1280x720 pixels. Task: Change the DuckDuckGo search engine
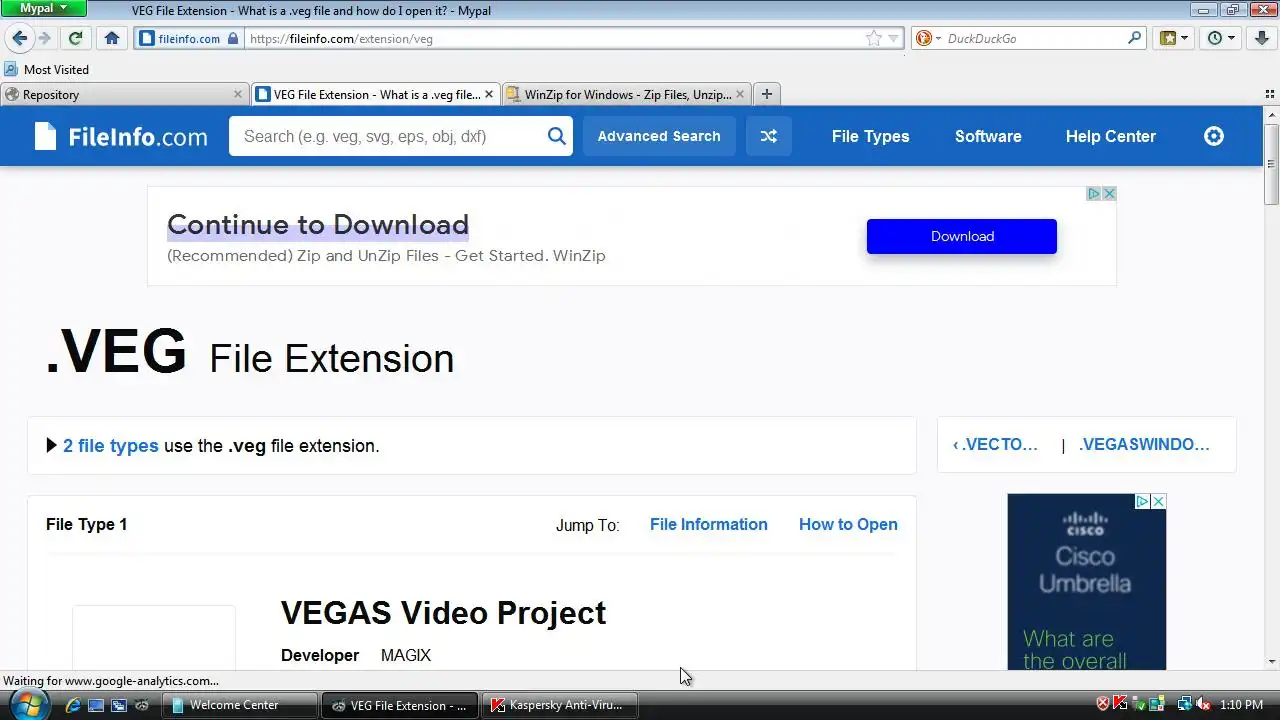(928, 38)
